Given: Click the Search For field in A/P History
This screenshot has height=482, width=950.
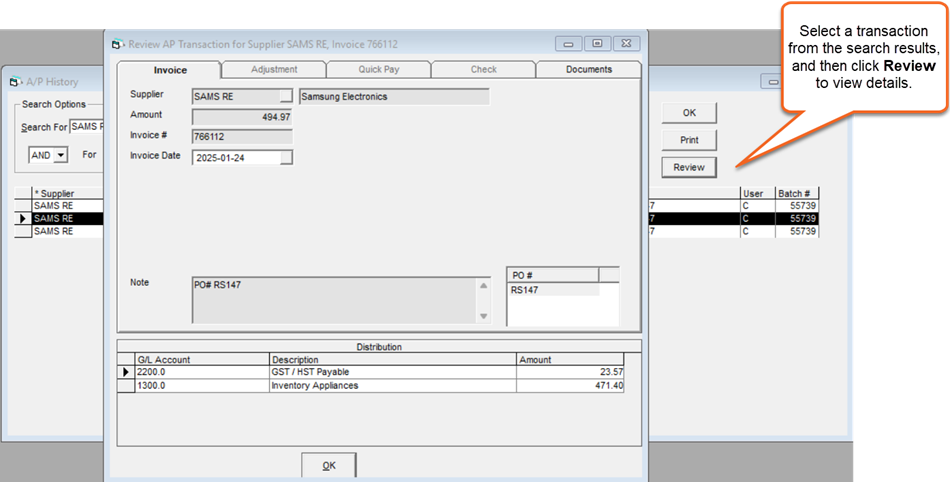Looking at the screenshot, I should [x=87, y=127].
